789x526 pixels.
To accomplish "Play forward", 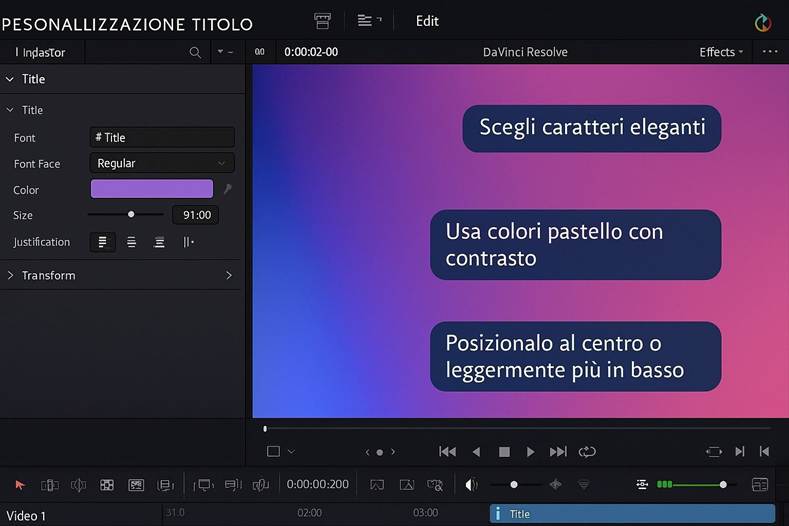I will click(530, 452).
